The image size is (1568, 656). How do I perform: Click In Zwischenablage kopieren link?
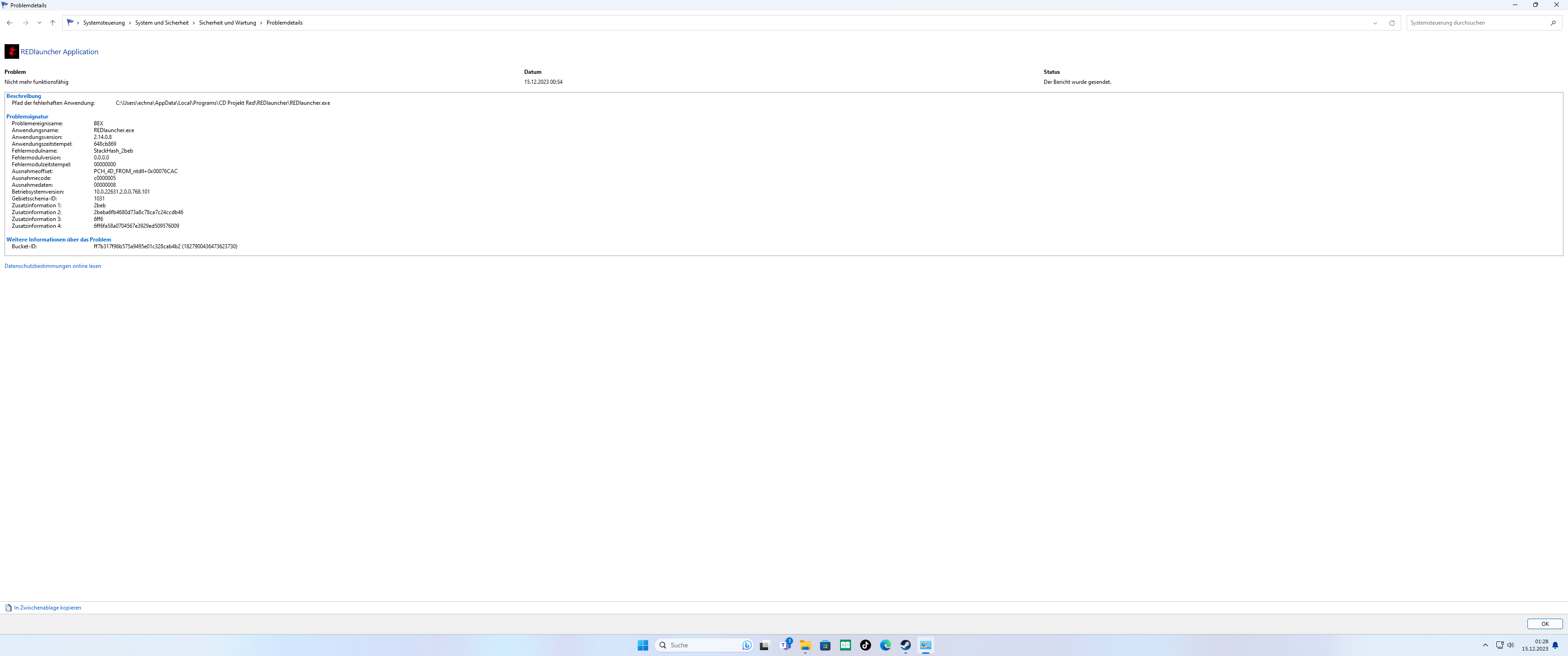coord(47,608)
